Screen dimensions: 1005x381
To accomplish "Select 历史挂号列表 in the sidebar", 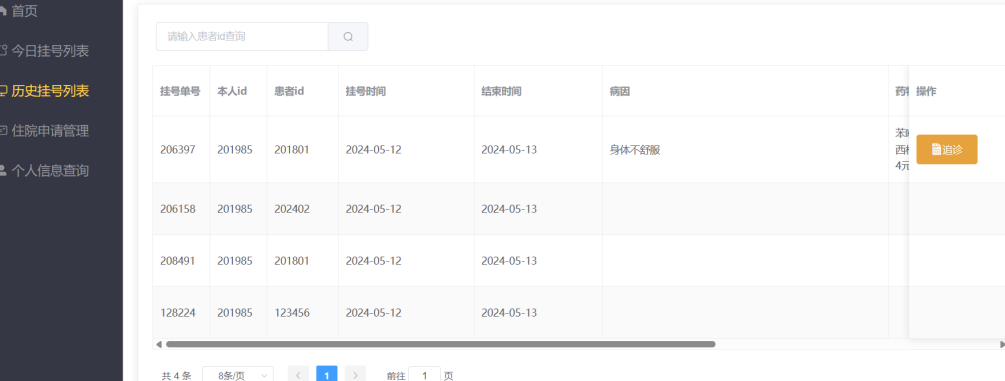I will [49, 91].
